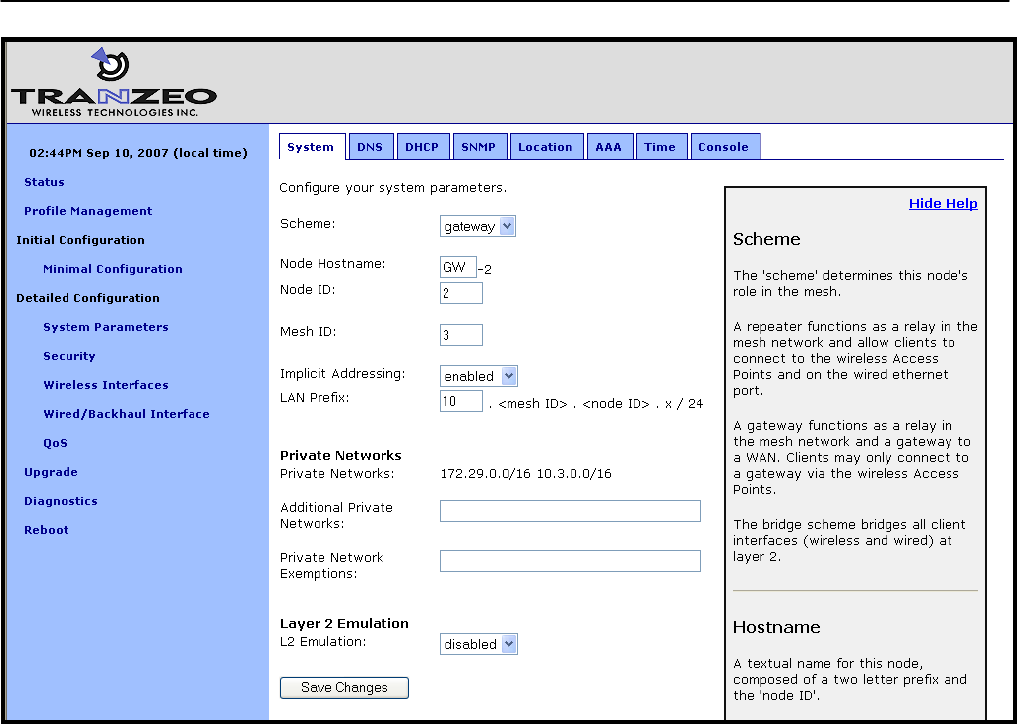
Task: Open the Implicit Addressing dropdown
Action: 479,376
